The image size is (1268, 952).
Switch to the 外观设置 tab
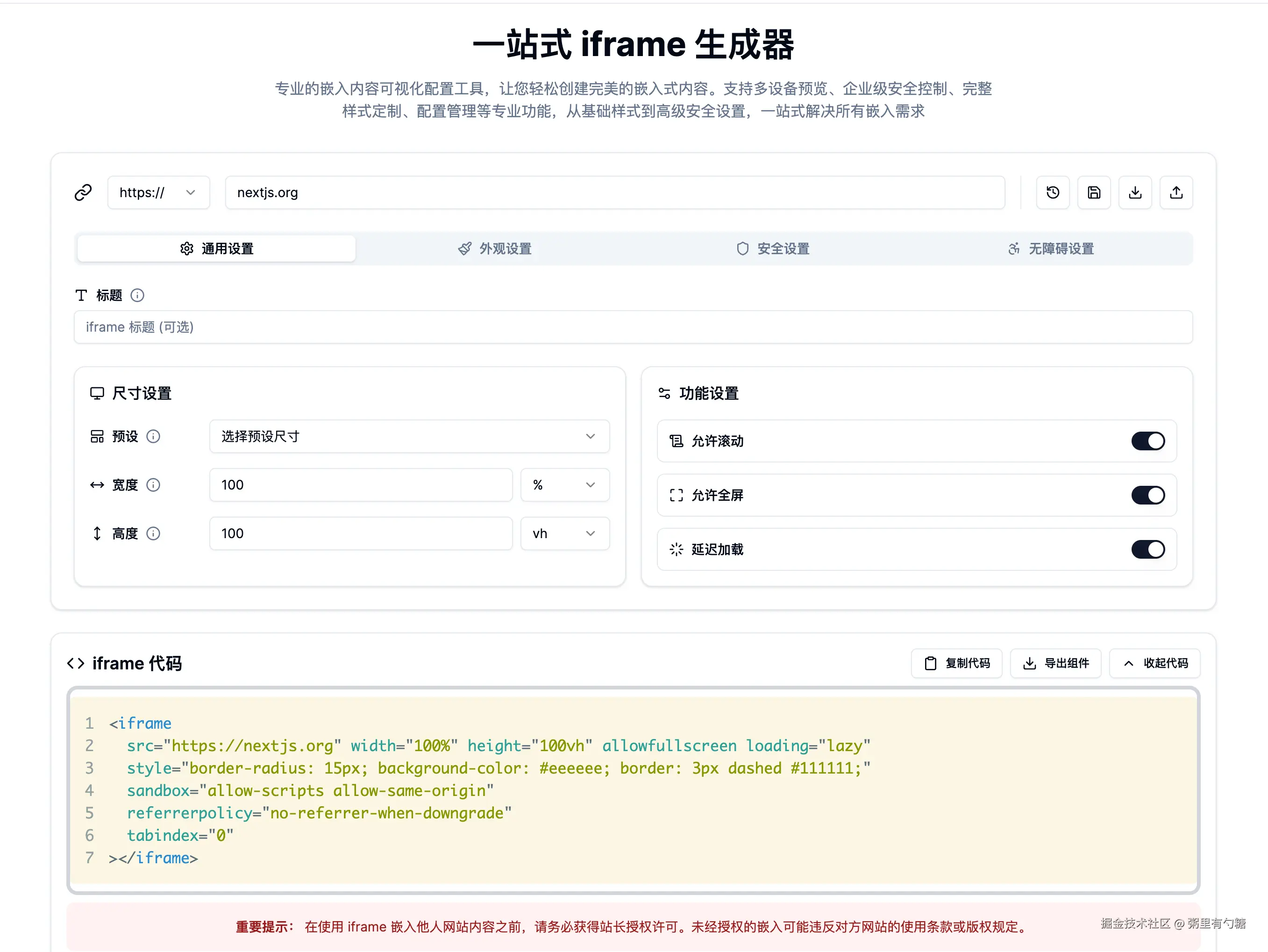[495, 249]
